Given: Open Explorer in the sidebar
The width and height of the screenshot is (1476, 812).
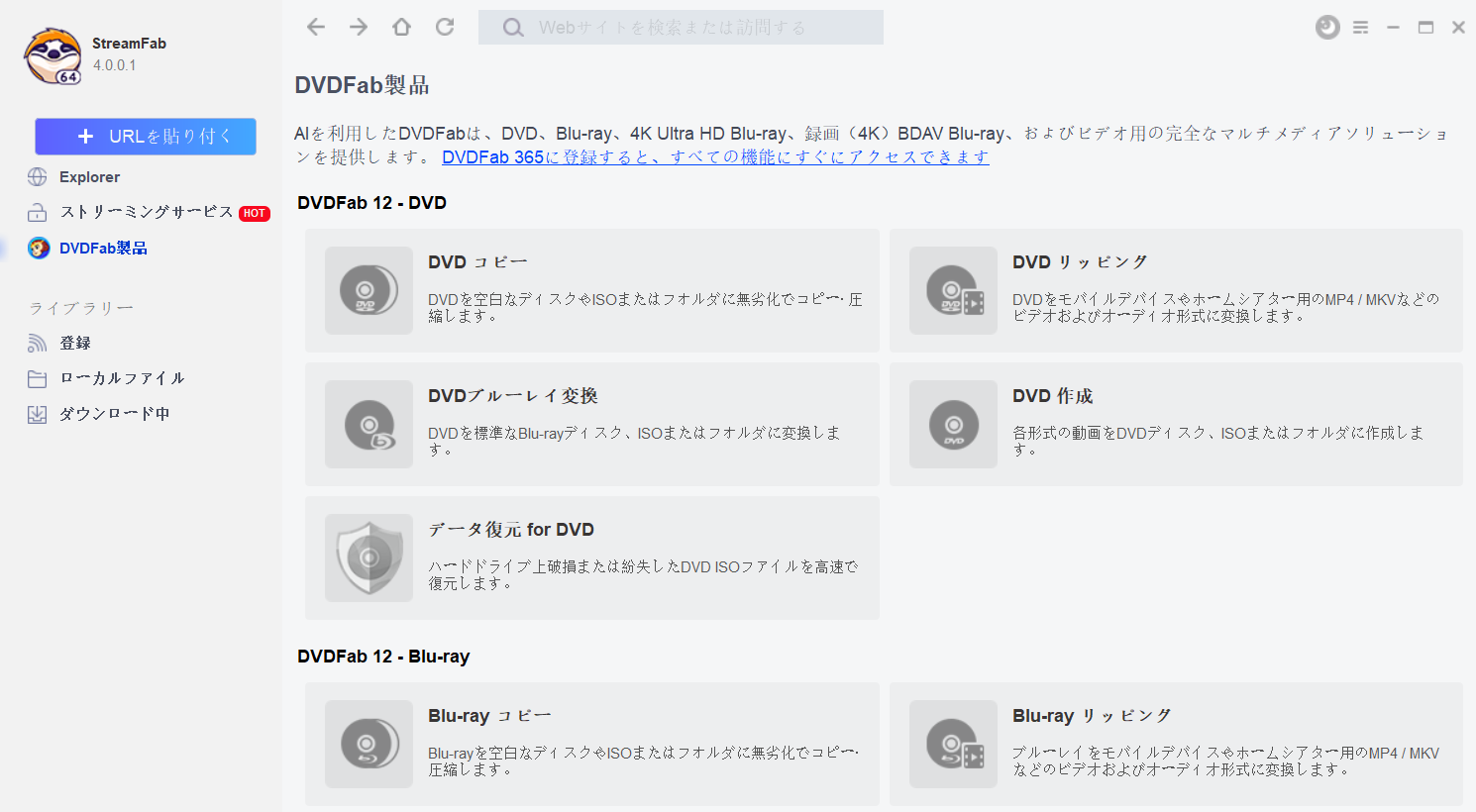Looking at the screenshot, I should pos(89,177).
